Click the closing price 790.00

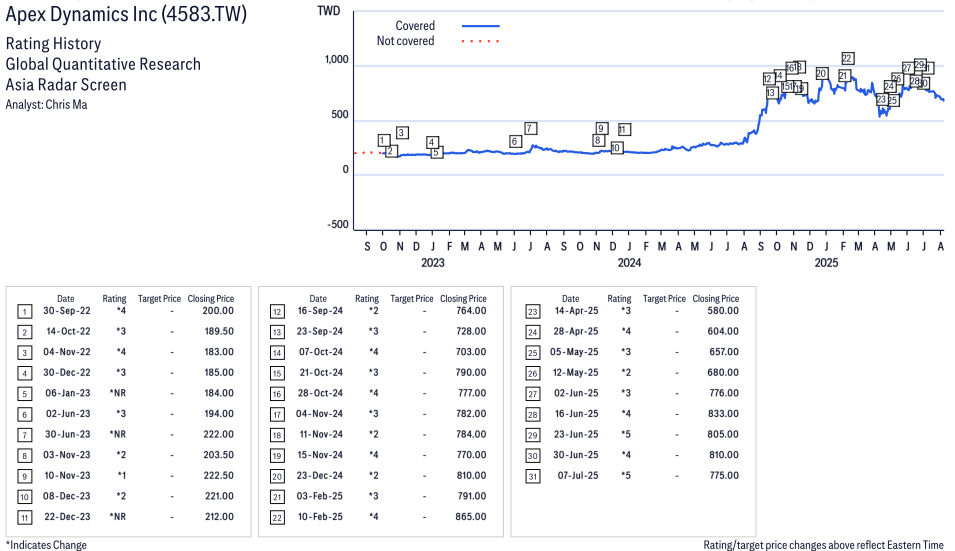[x=471, y=373]
